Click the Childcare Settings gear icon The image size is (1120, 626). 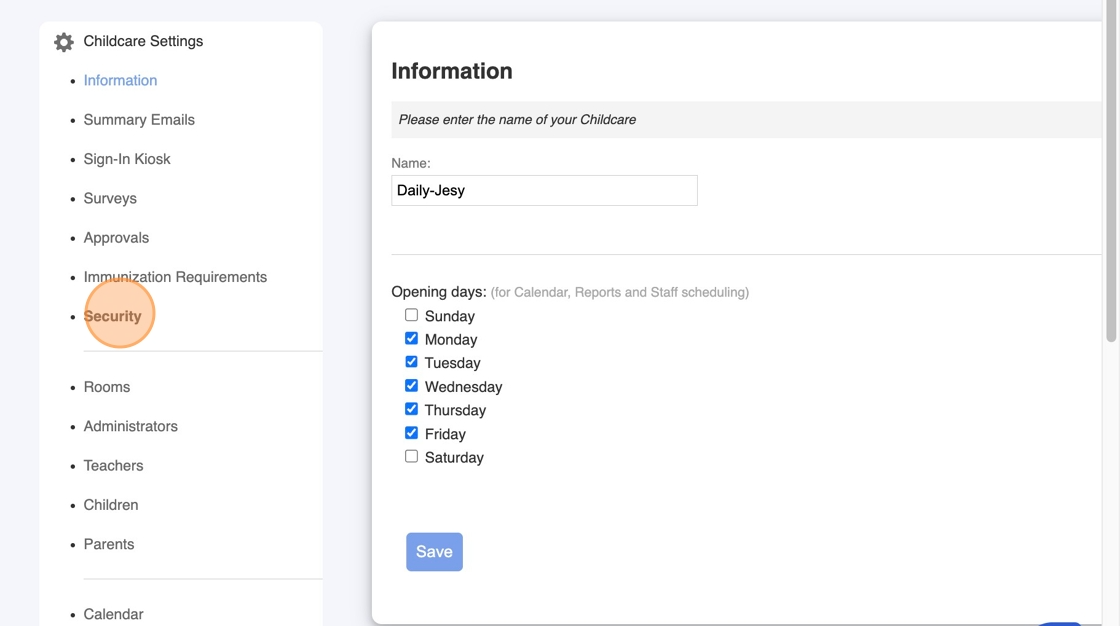click(64, 42)
